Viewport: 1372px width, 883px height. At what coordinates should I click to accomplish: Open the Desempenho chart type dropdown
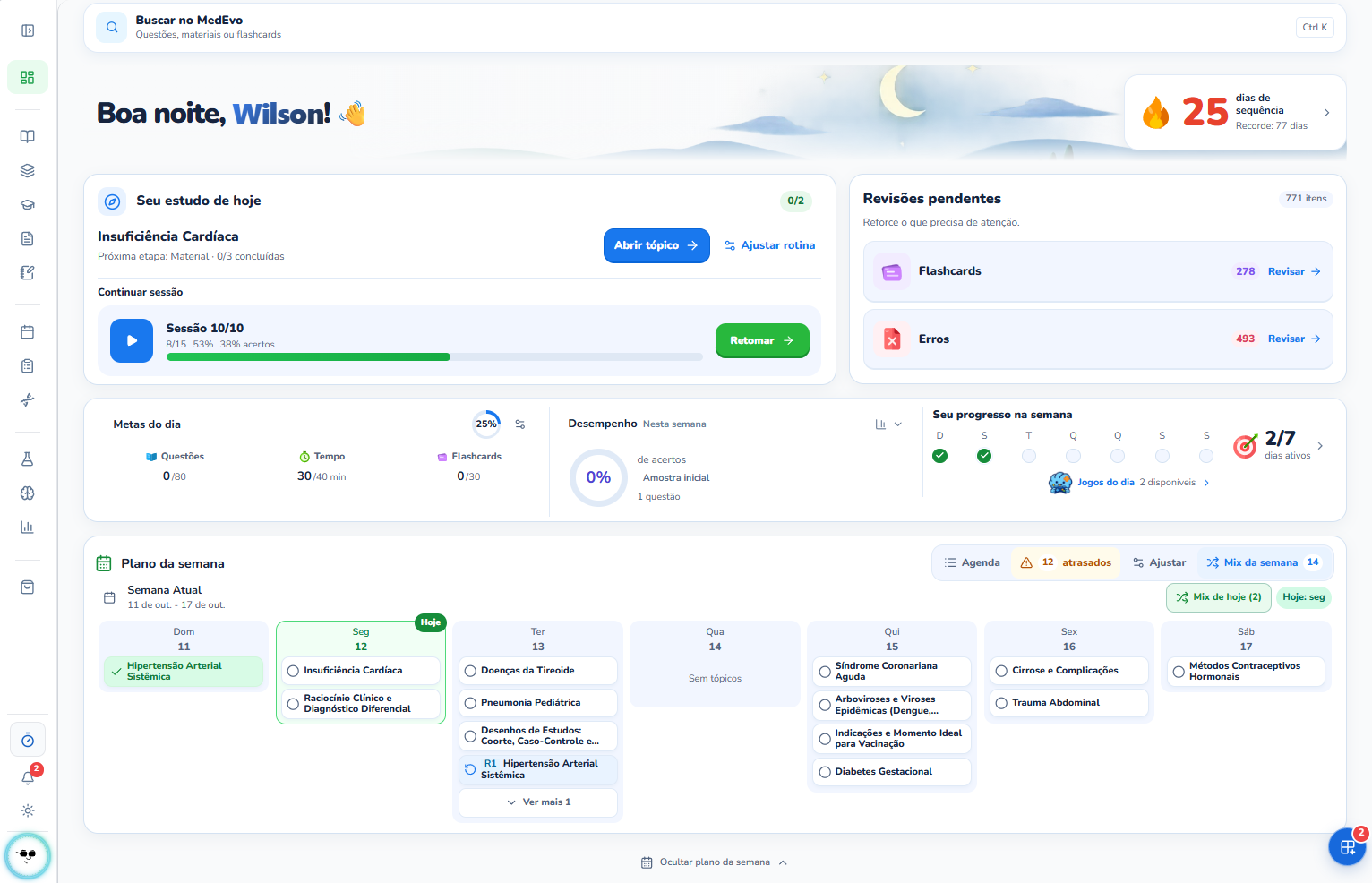coord(888,424)
